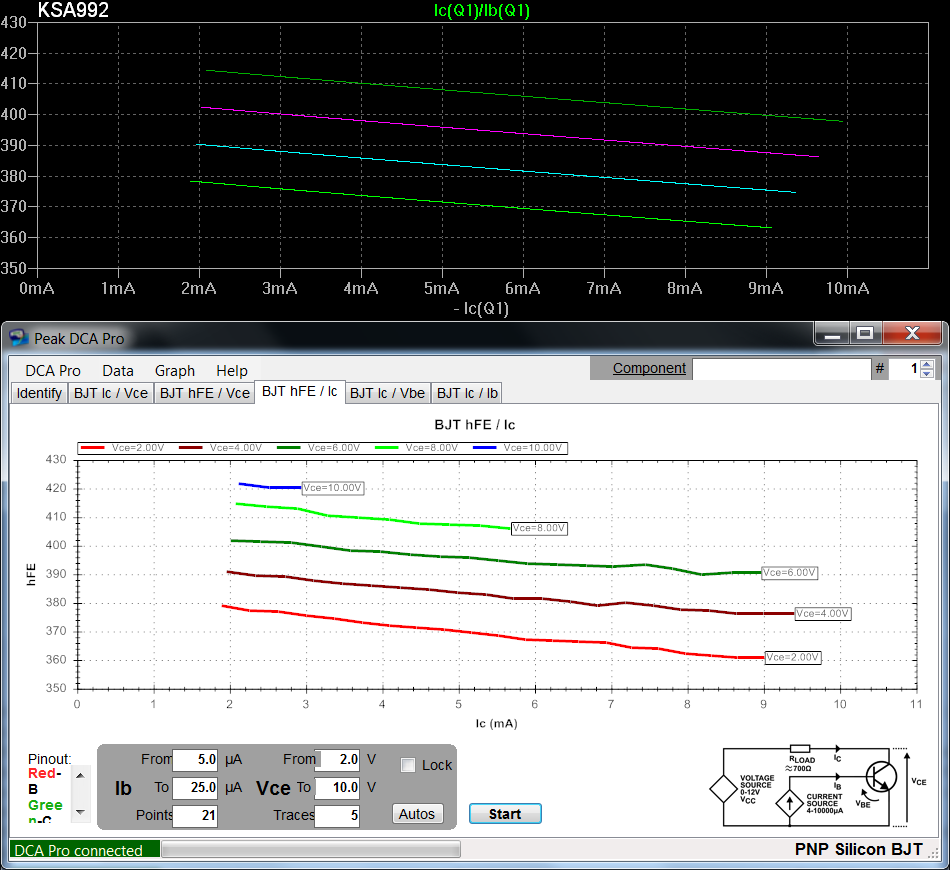This screenshot has height=870, width=950.
Task: Click the Component link label
Action: (x=649, y=368)
